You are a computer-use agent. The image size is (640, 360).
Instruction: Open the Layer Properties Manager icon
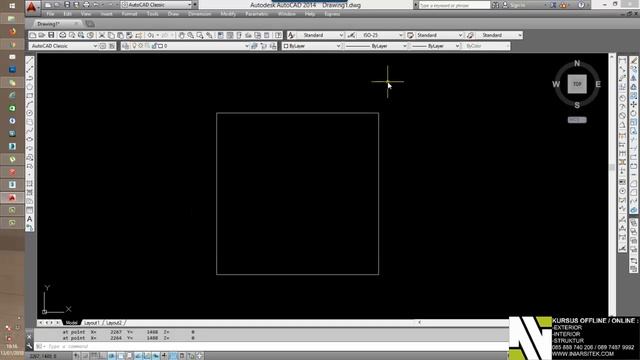(125, 46)
